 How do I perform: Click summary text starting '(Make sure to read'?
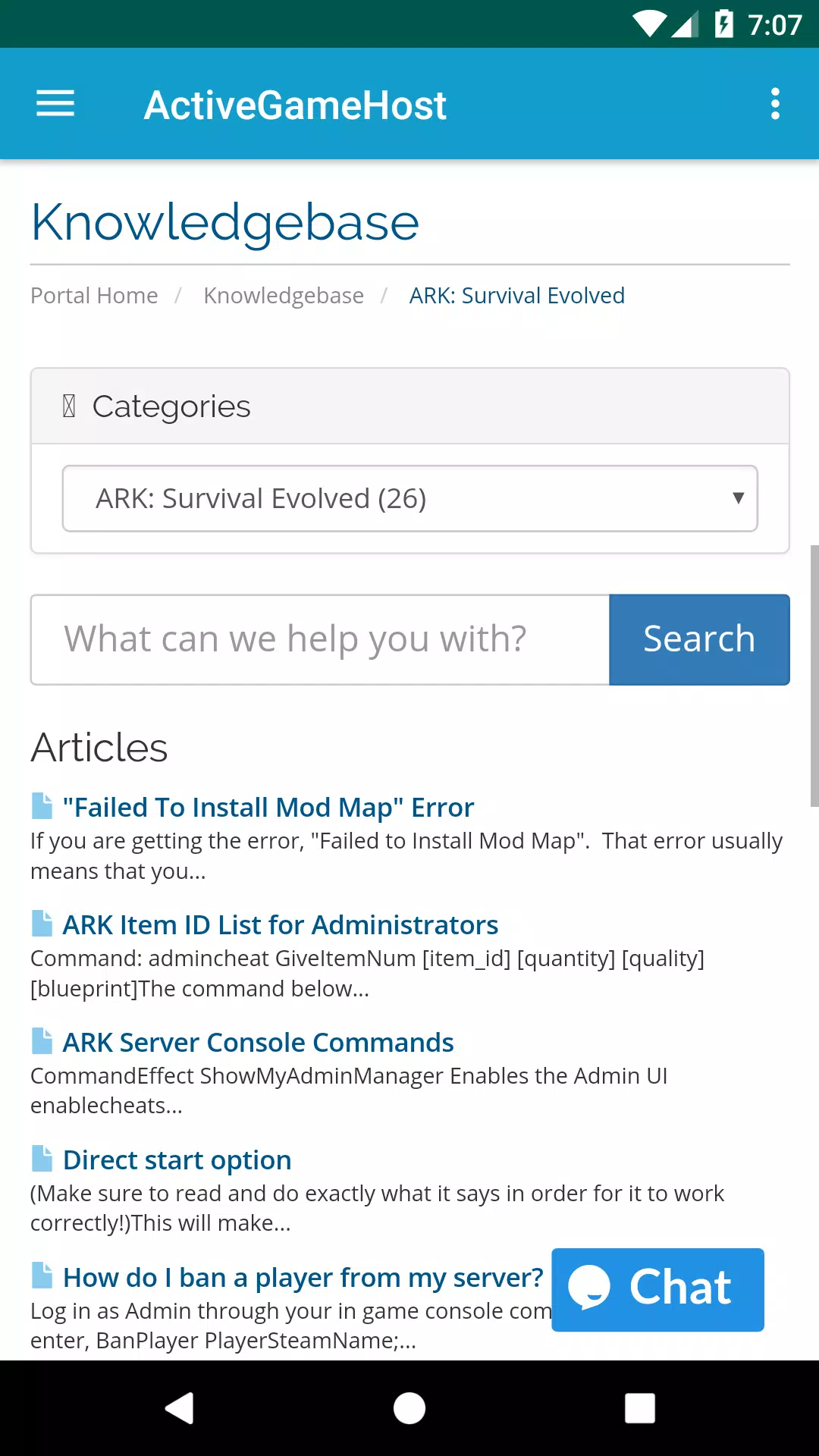[x=377, y=1208]
